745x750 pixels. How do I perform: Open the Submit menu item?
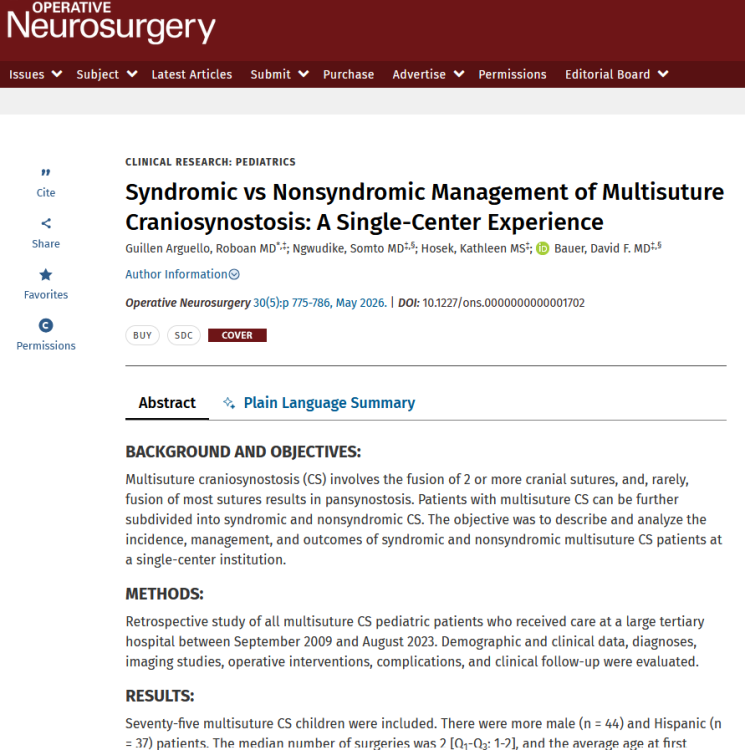pyautogui.click(x=271, y=74)
